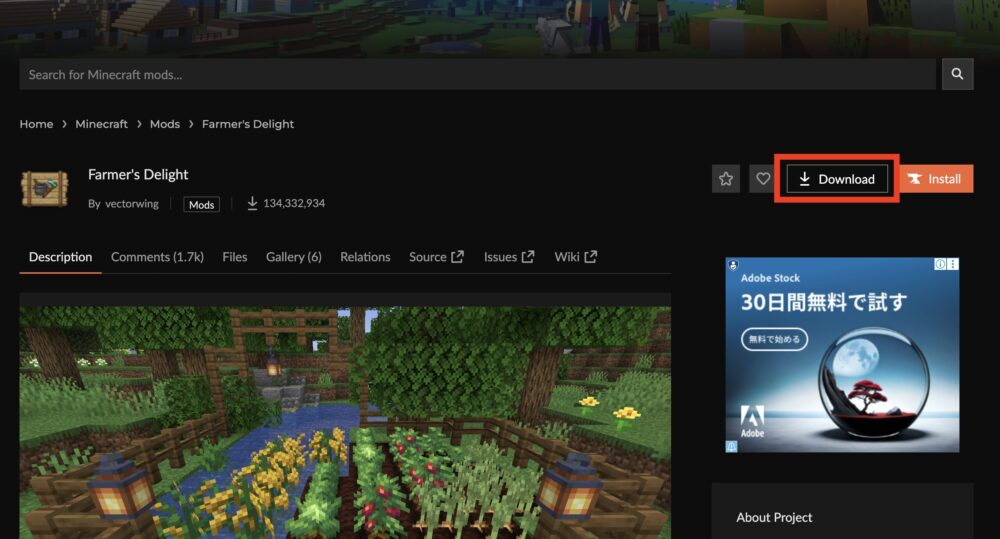Click the search magnifier button

(957, 74)
